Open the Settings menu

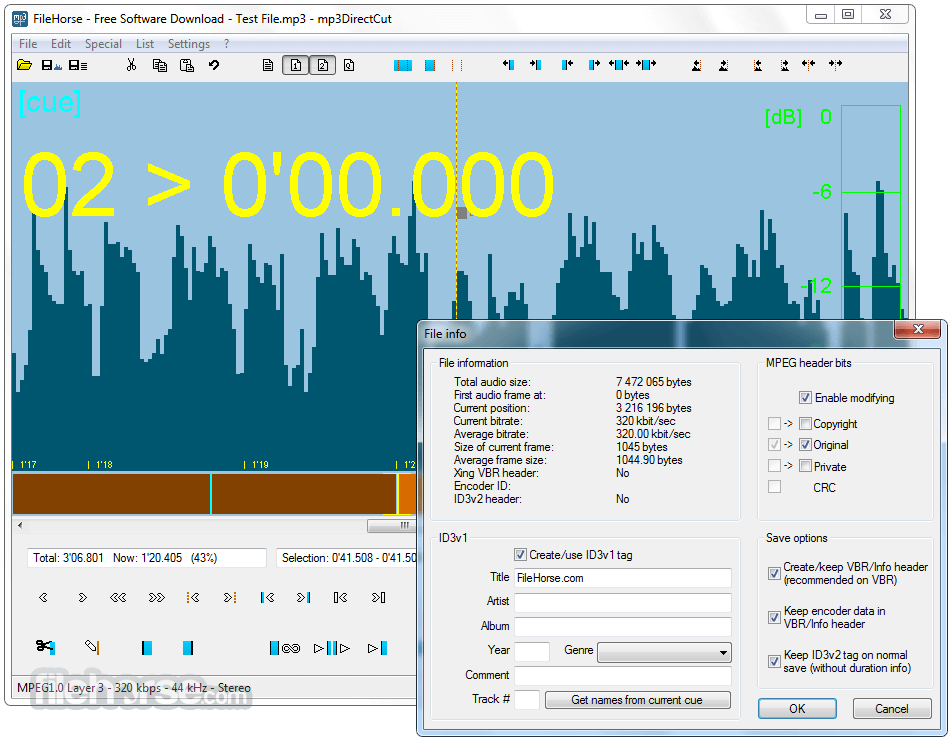[189, 44]
